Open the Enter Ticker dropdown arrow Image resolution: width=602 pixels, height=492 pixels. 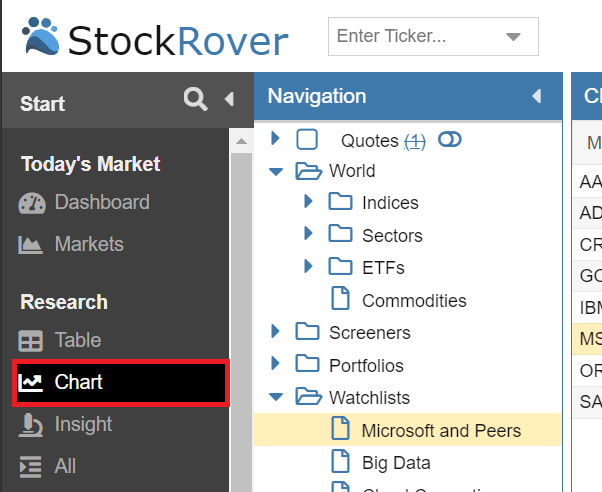[x=513, y=37]
